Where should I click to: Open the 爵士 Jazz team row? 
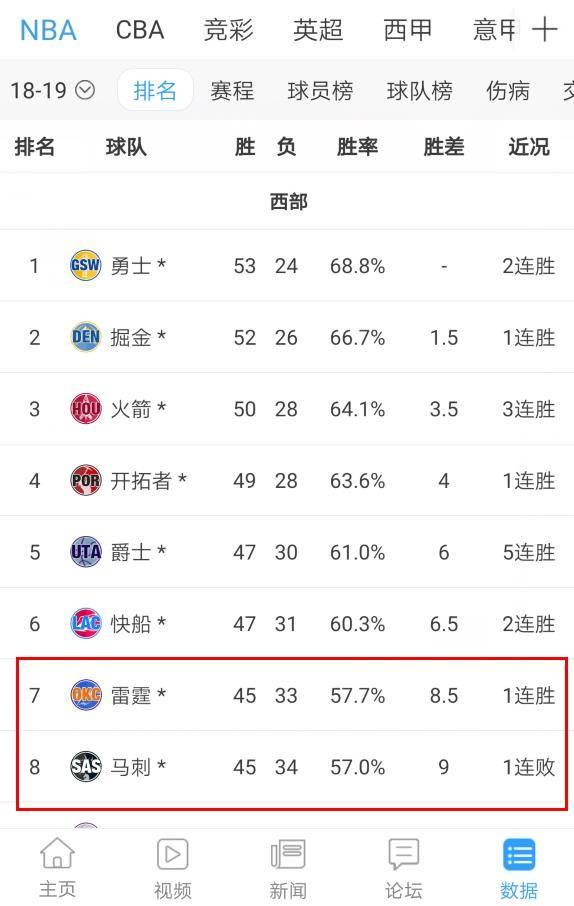click(287, 552)
